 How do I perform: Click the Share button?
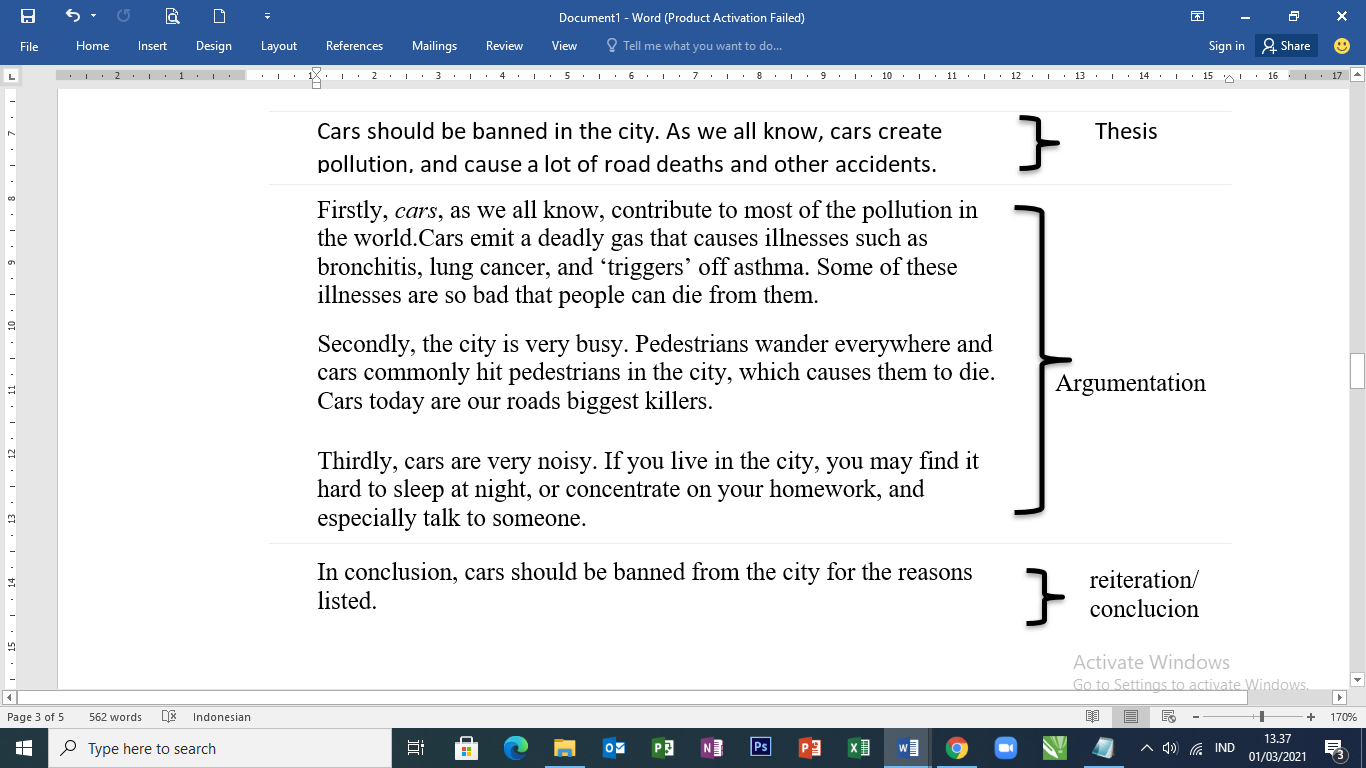pyautogui.click(x=1287, y=46)
